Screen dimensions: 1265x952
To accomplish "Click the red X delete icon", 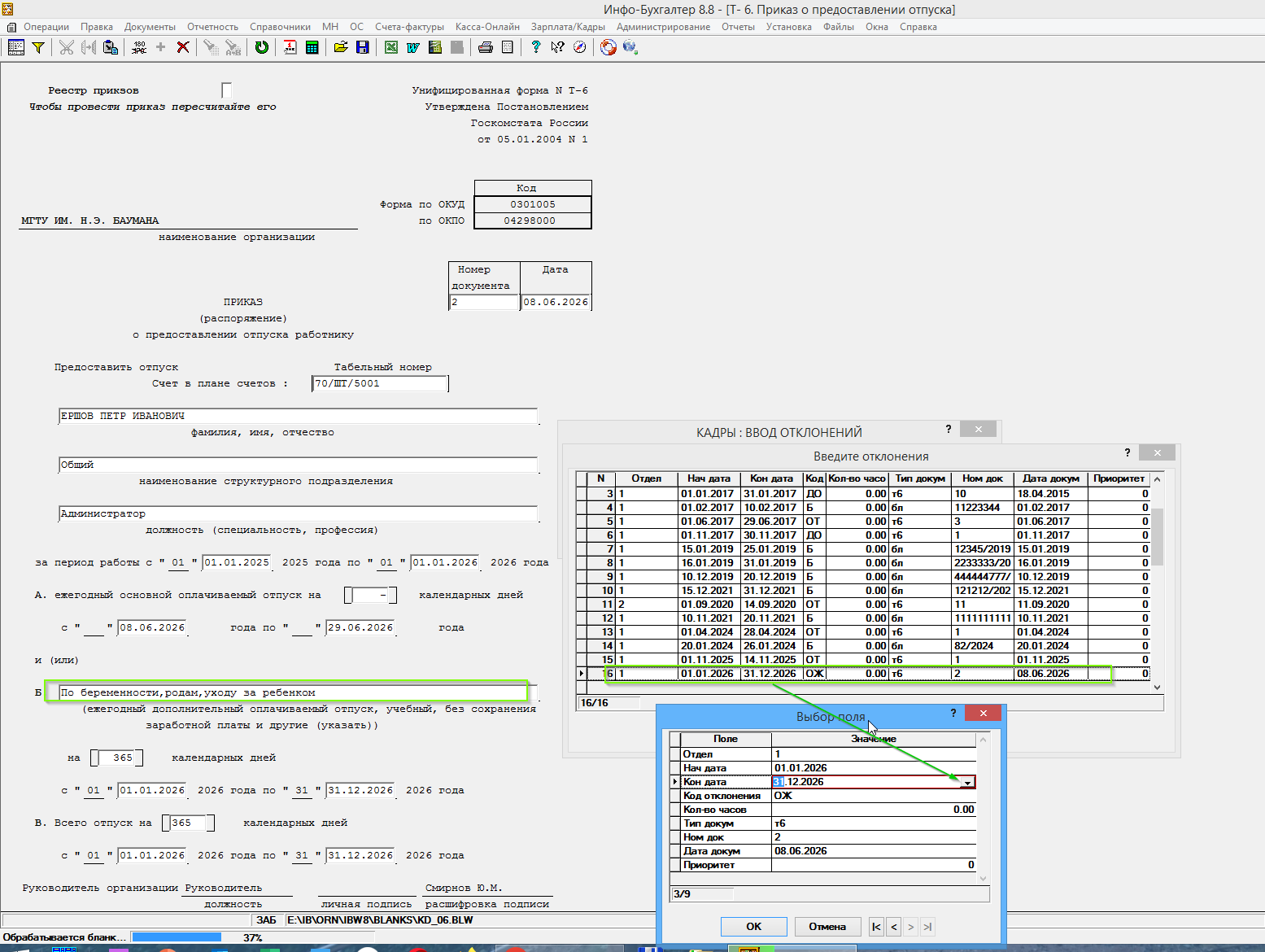I will (183, 47).
